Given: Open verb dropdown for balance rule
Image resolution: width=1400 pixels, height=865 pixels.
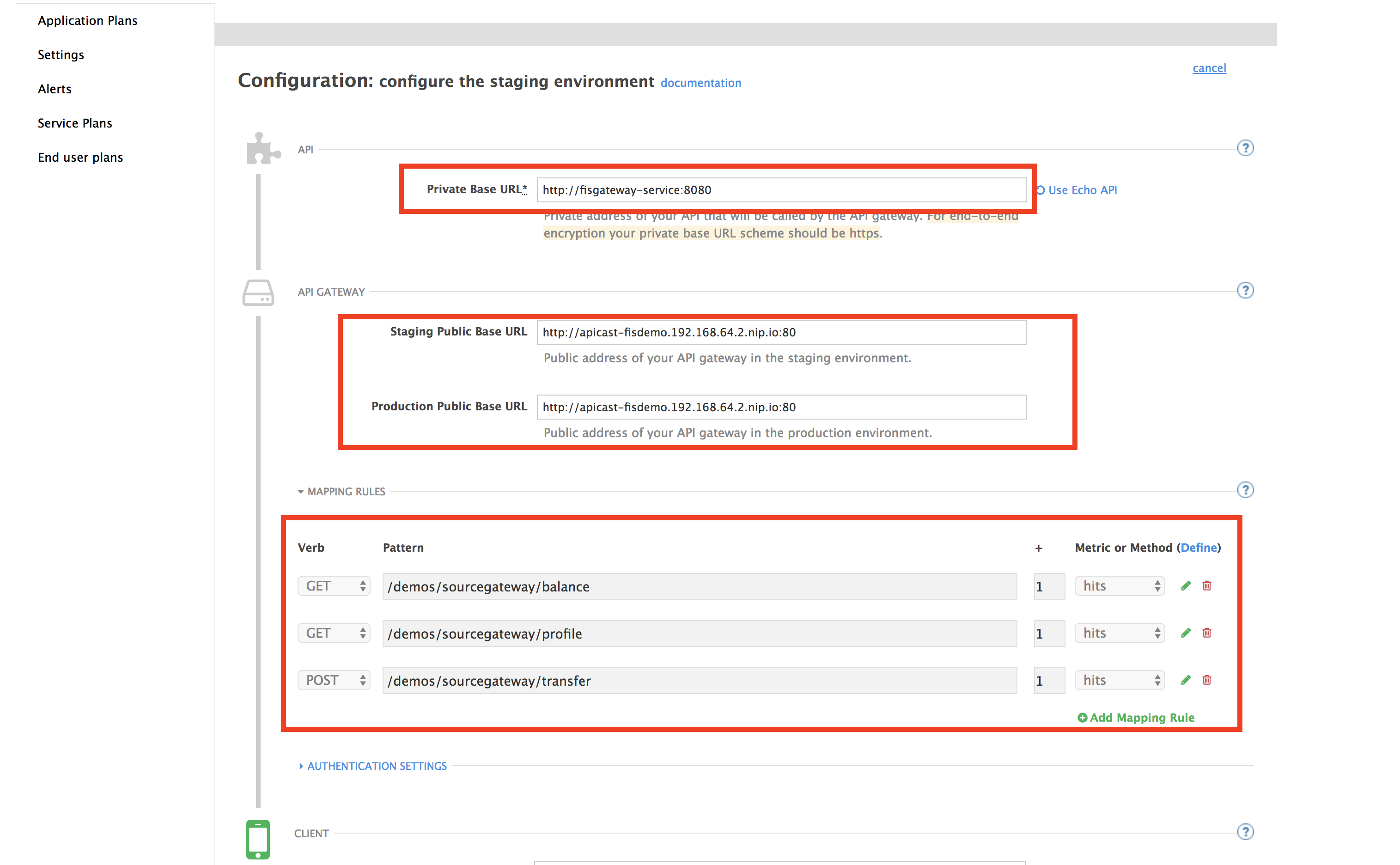Looking at the screenshot, I should click(x=334, y=586).
